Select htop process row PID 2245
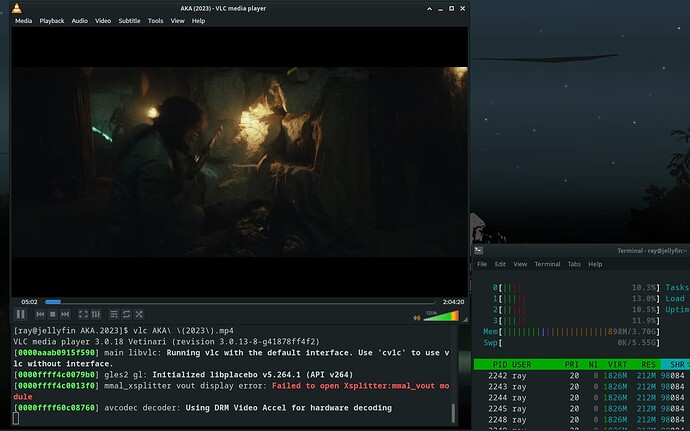The image size is (690, 431). click(582, 409)
